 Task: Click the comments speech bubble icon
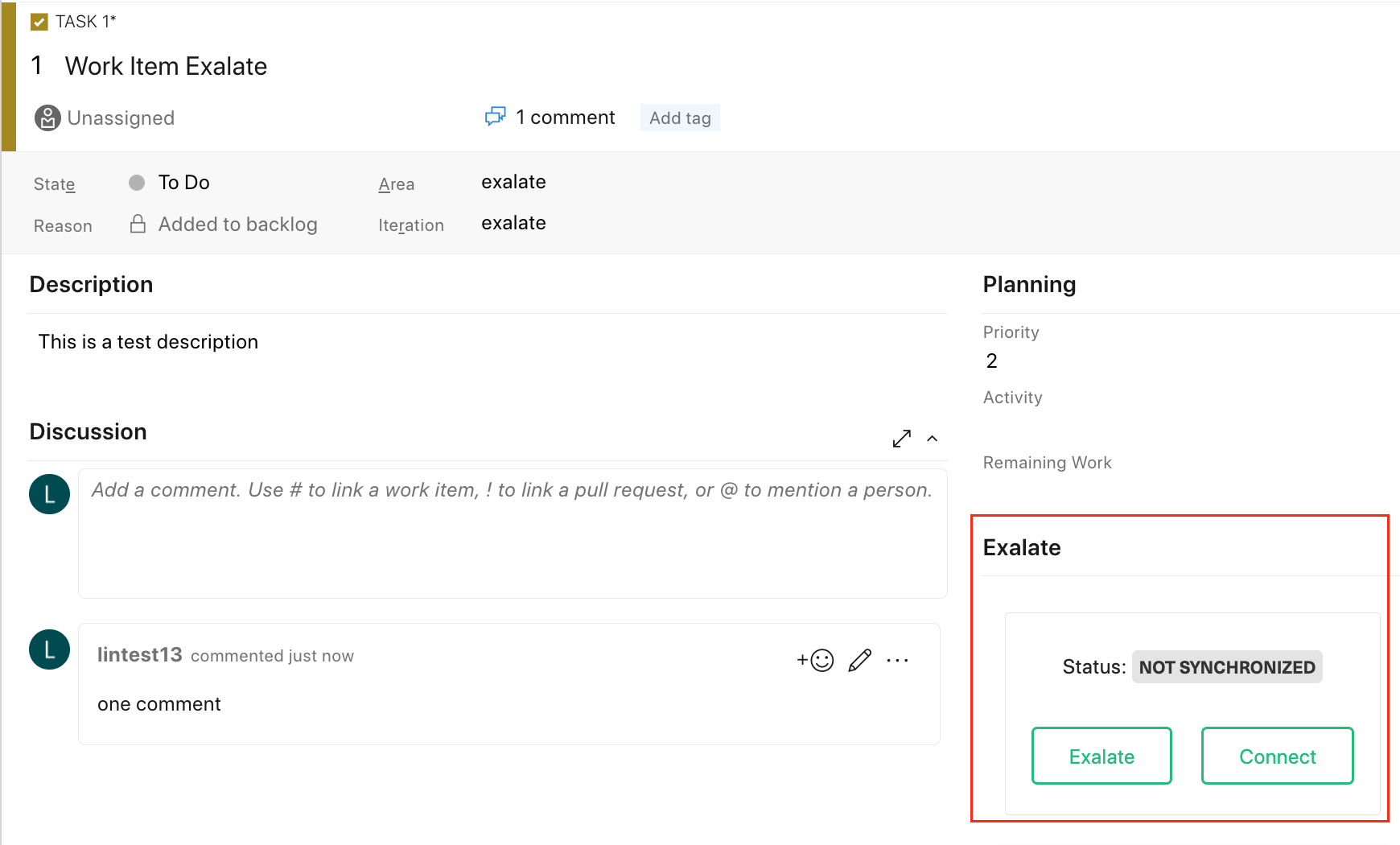(x=495, y=117)
